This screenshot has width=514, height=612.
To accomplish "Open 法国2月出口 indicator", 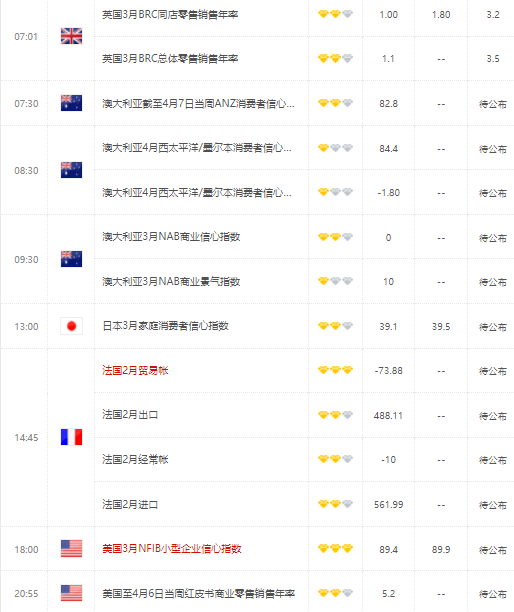I will 130,415.
